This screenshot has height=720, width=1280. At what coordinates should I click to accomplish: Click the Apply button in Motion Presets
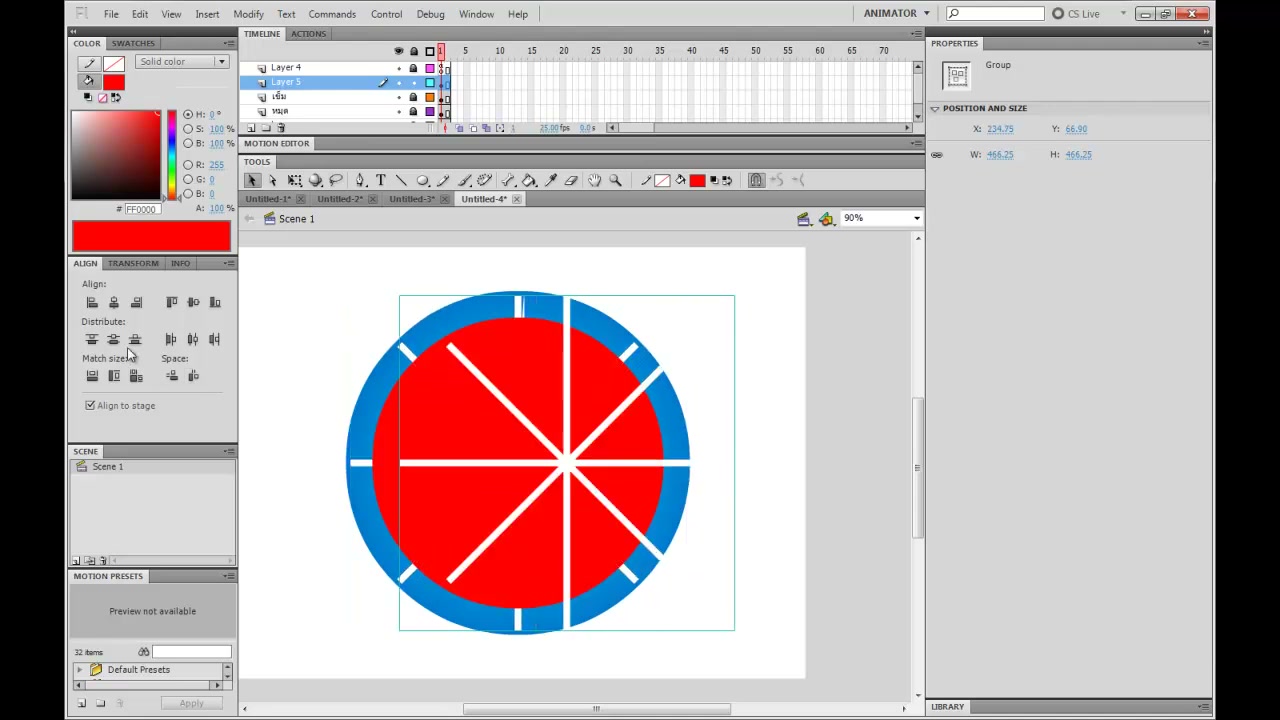click(191, 703)
